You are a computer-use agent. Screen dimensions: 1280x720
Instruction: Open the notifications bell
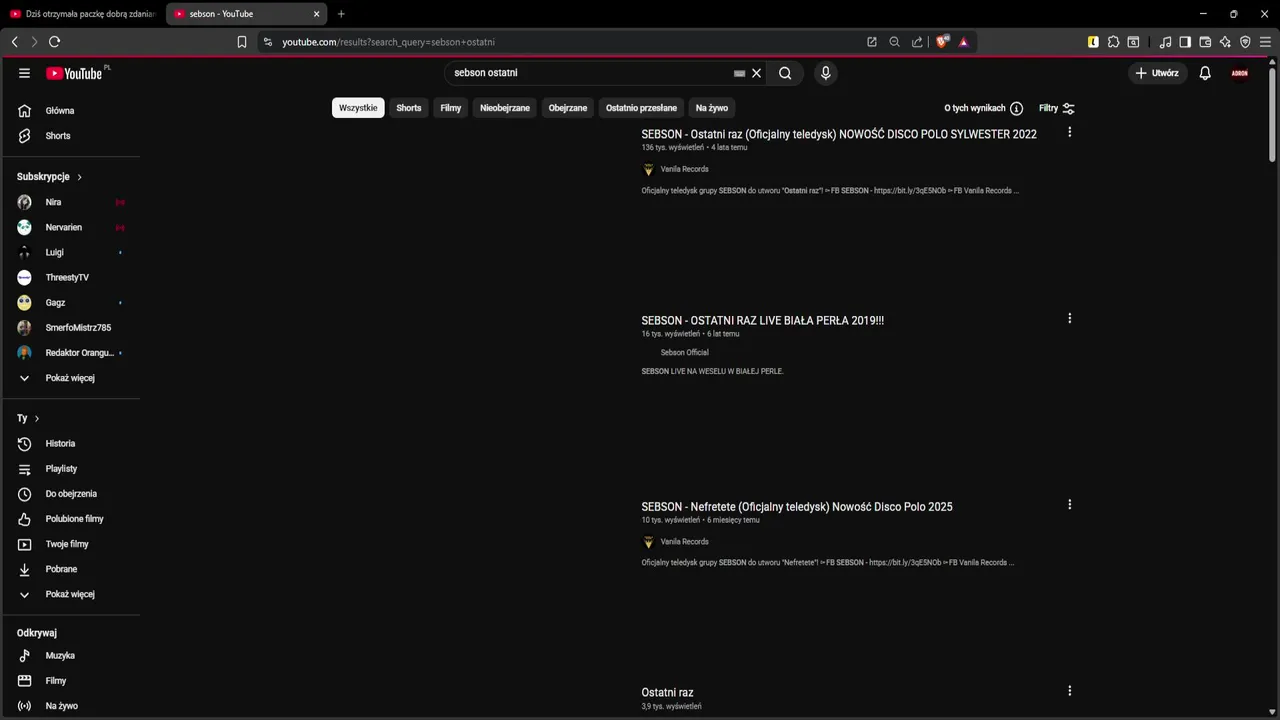[x=1205, y=73]
